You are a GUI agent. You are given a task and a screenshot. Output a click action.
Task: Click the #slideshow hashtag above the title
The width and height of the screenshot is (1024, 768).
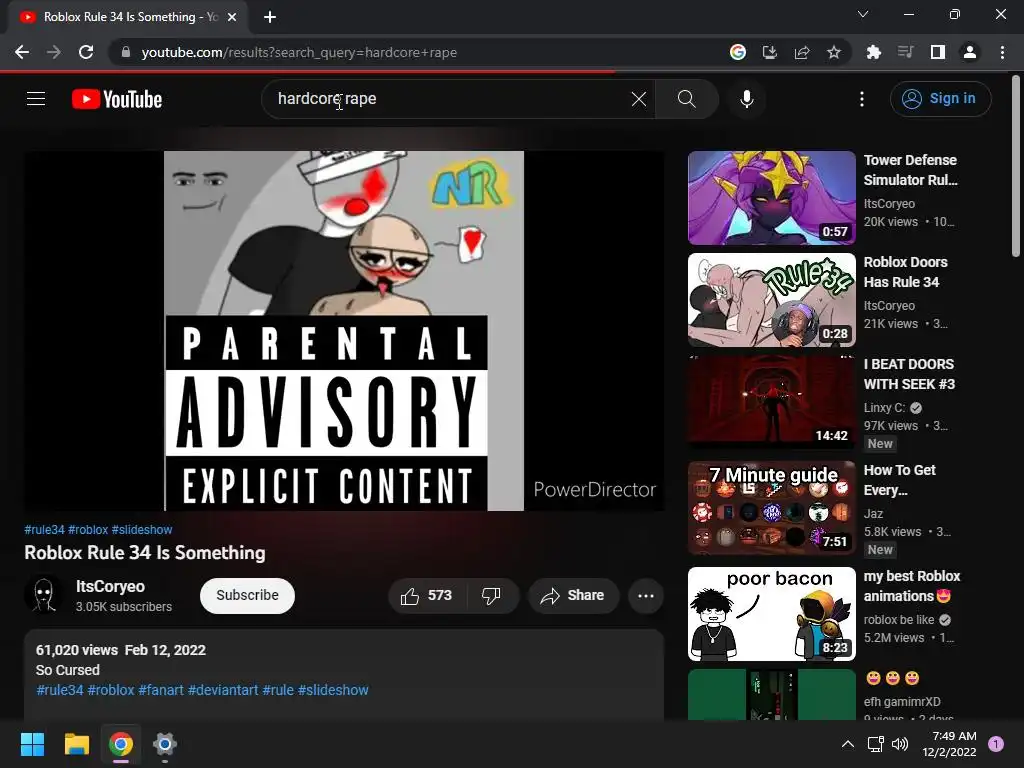click(142, 530)
